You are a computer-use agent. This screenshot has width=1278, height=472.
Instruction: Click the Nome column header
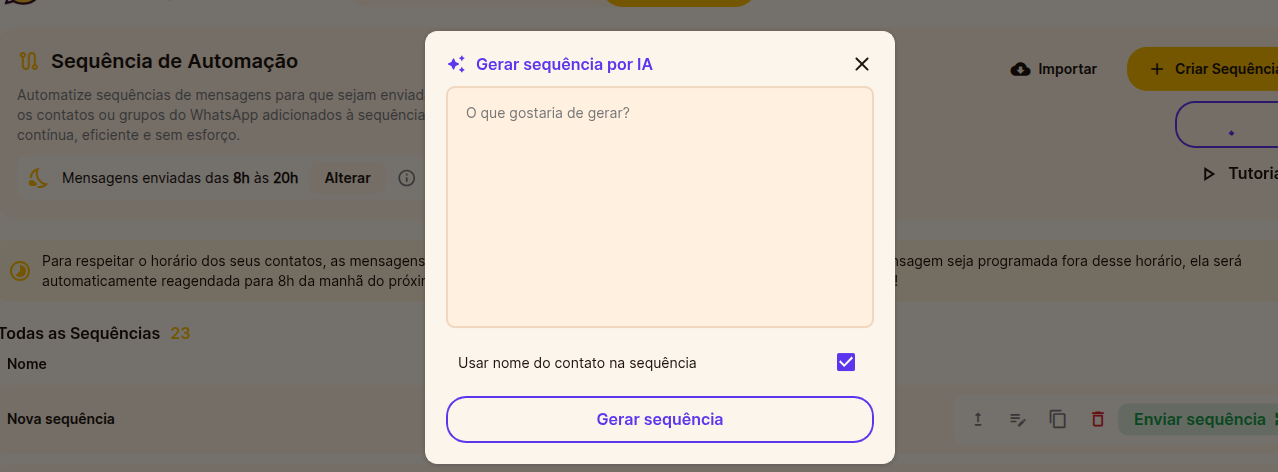27,364
